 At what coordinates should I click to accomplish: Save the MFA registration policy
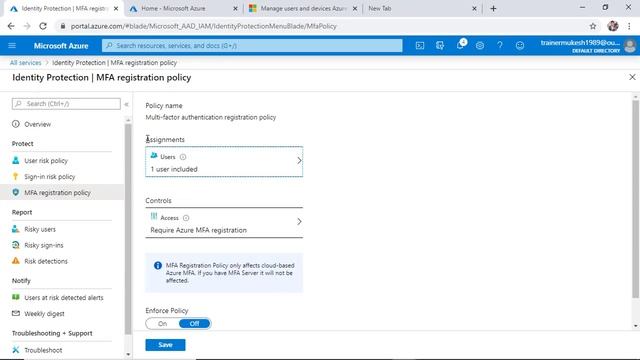(165, 345)
